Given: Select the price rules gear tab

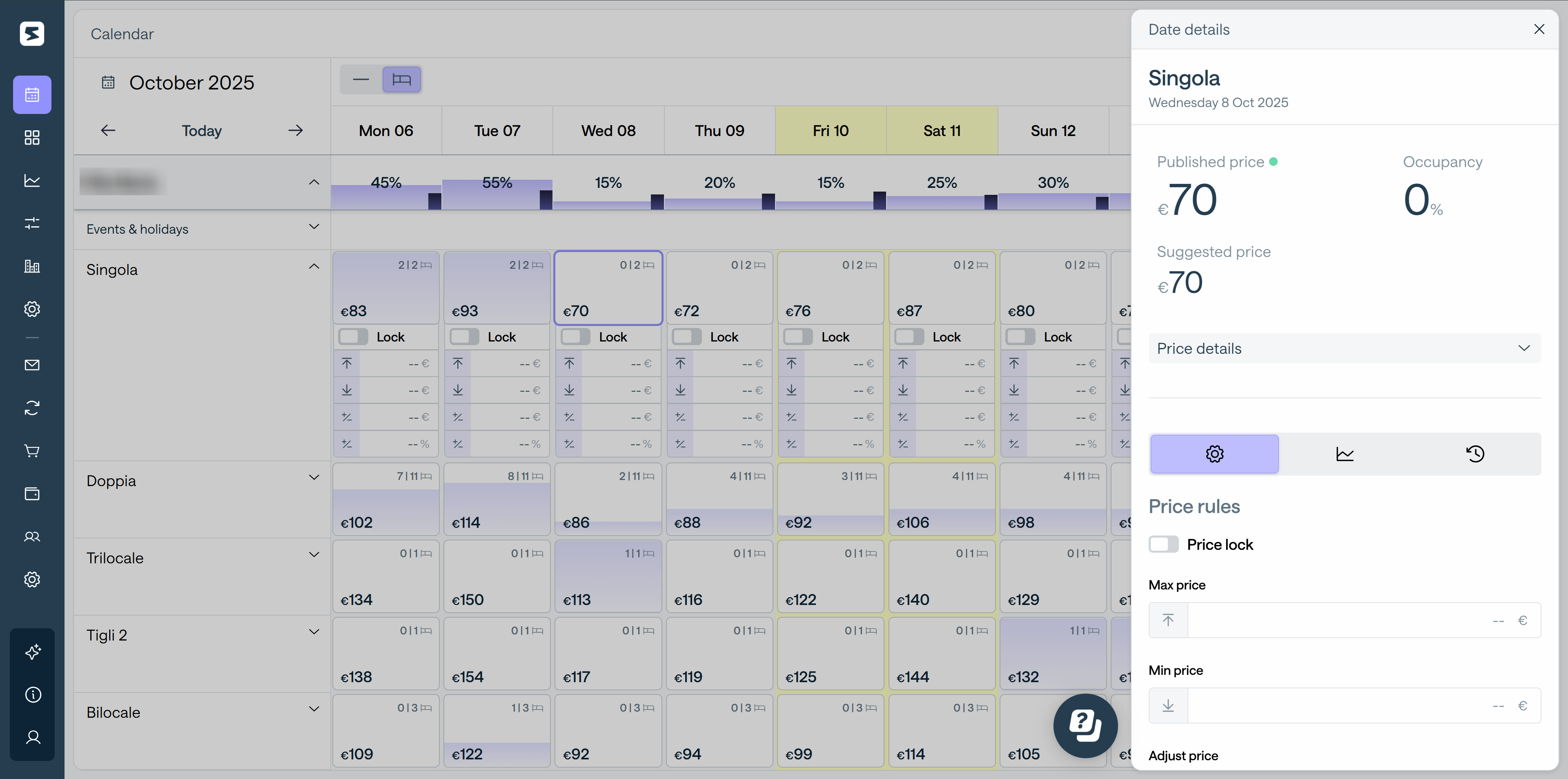Looking at the screenshot, I should [1214, 454].
